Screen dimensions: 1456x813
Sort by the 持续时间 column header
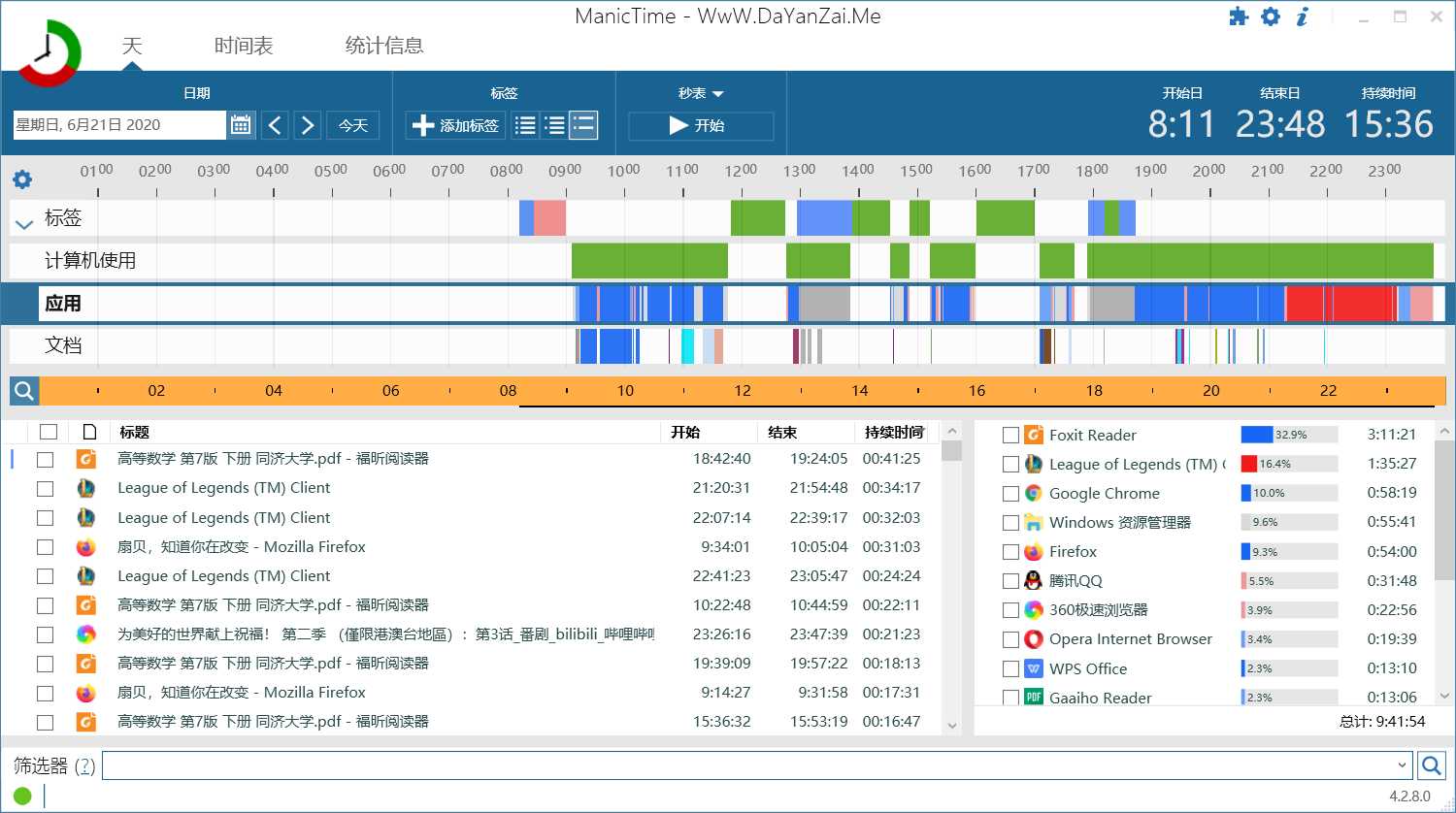coord(895,432)
